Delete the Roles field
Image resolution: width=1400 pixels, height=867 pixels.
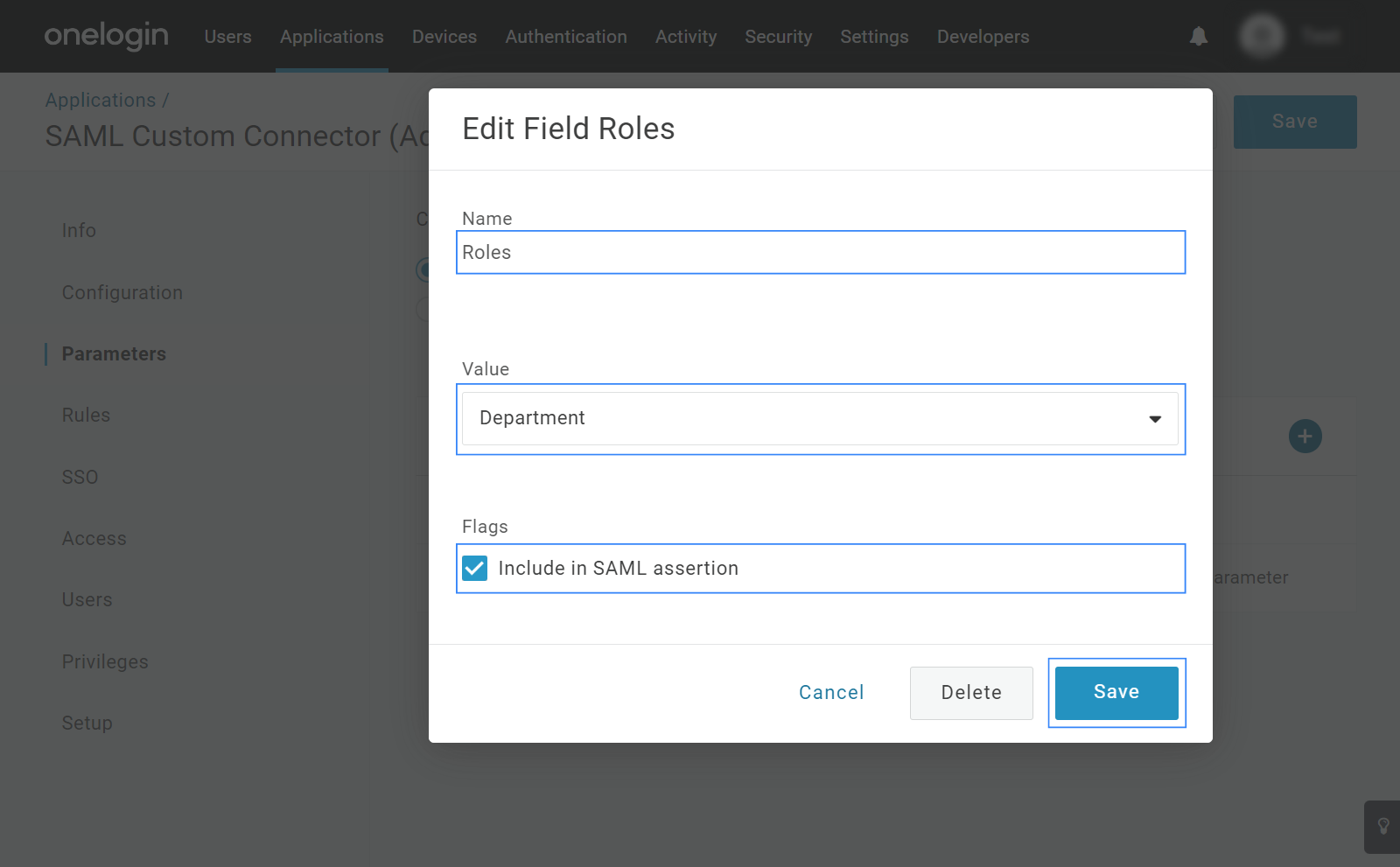970,693
